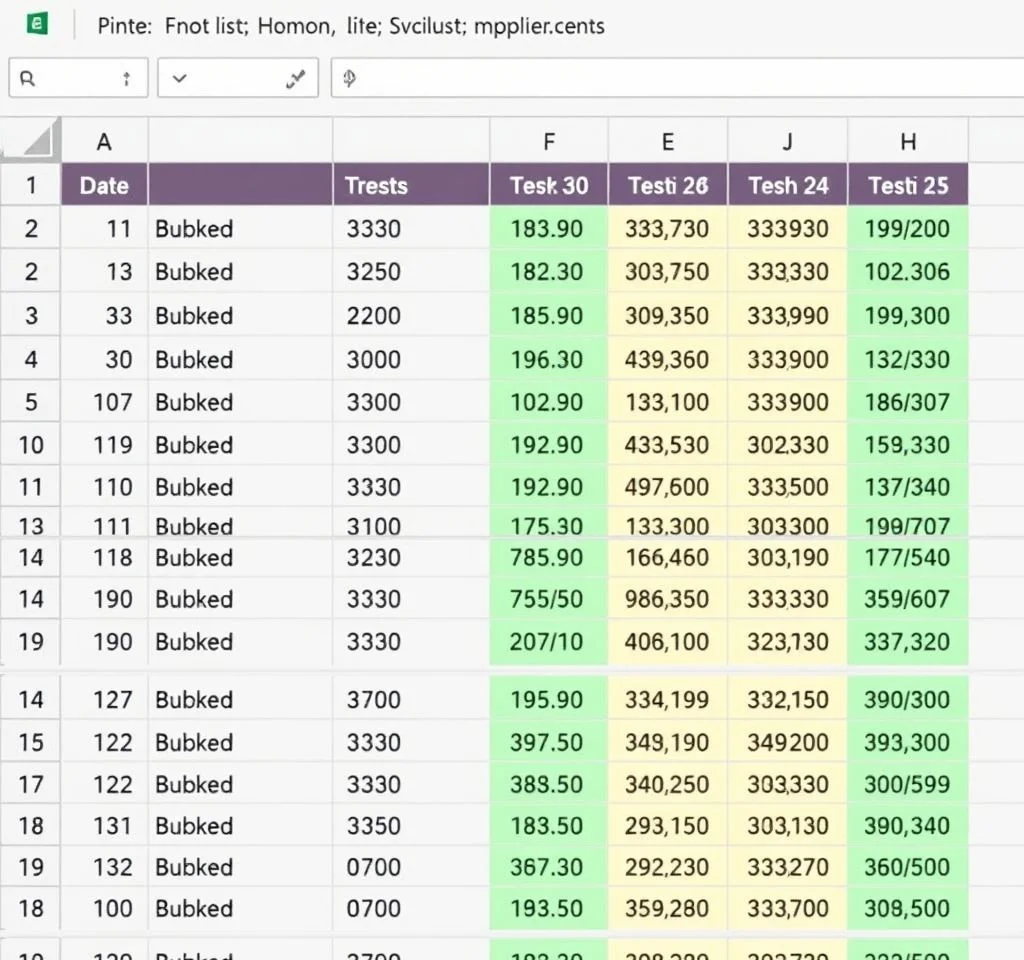Viewport: 1024px width, 960px height.
Task: Click the cell with value 323,130
Action: click(x=787, y=641)
